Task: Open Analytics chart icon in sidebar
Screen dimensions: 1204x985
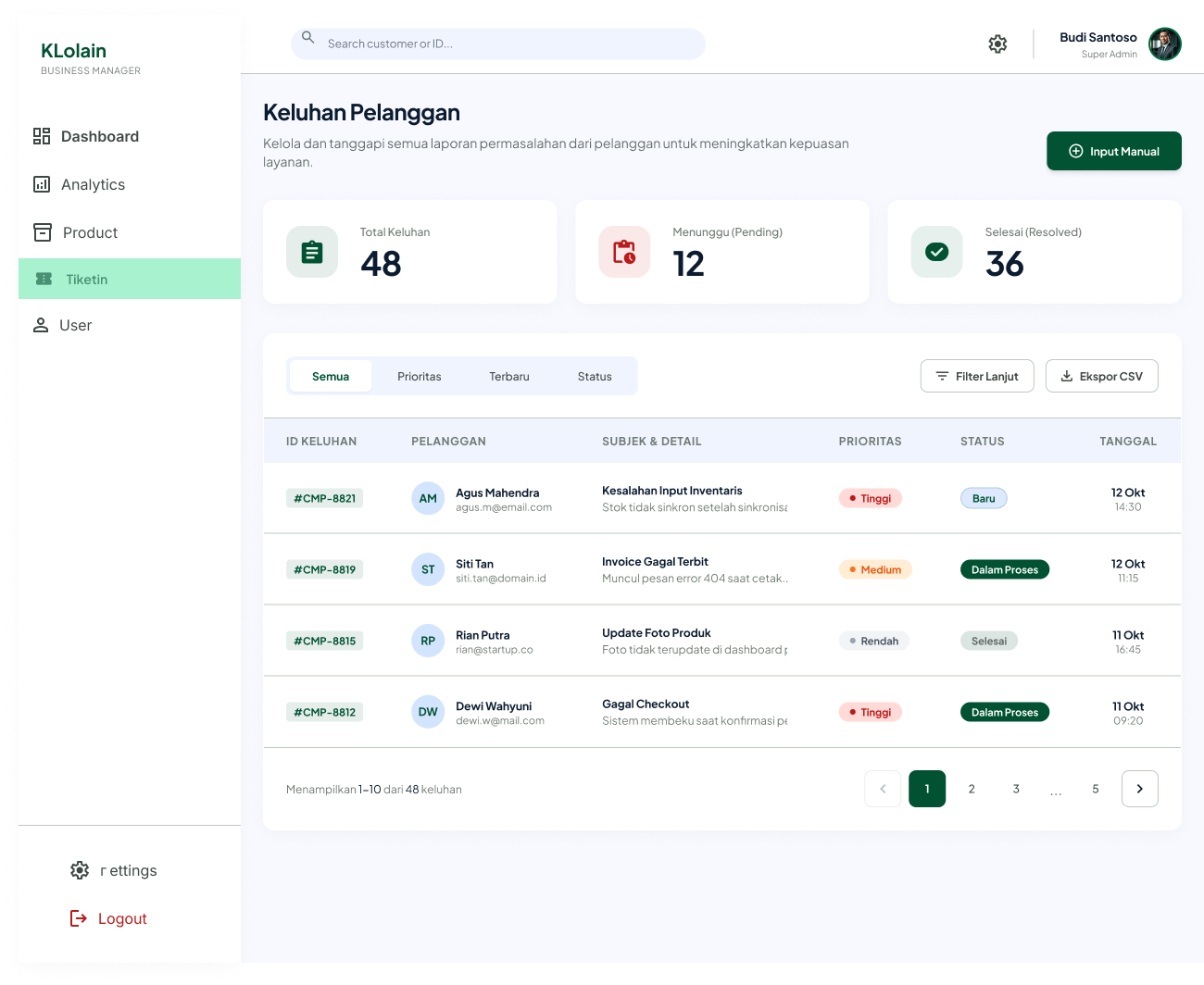Action: click(x=42, y=184)
